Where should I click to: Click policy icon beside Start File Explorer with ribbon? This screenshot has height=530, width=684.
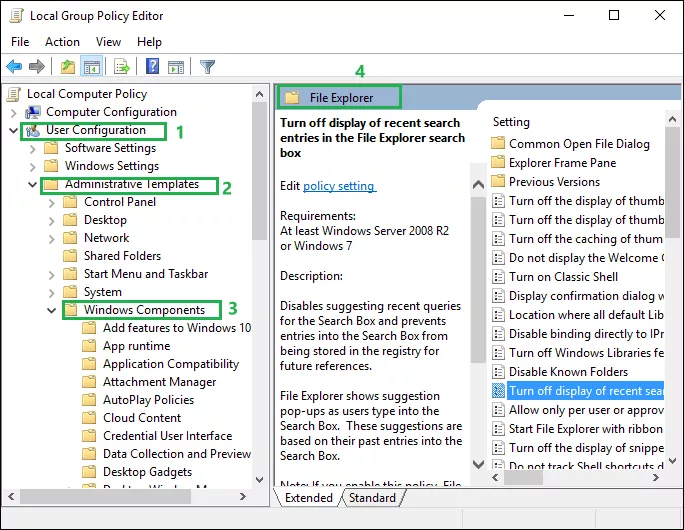[x=498, y=429]
